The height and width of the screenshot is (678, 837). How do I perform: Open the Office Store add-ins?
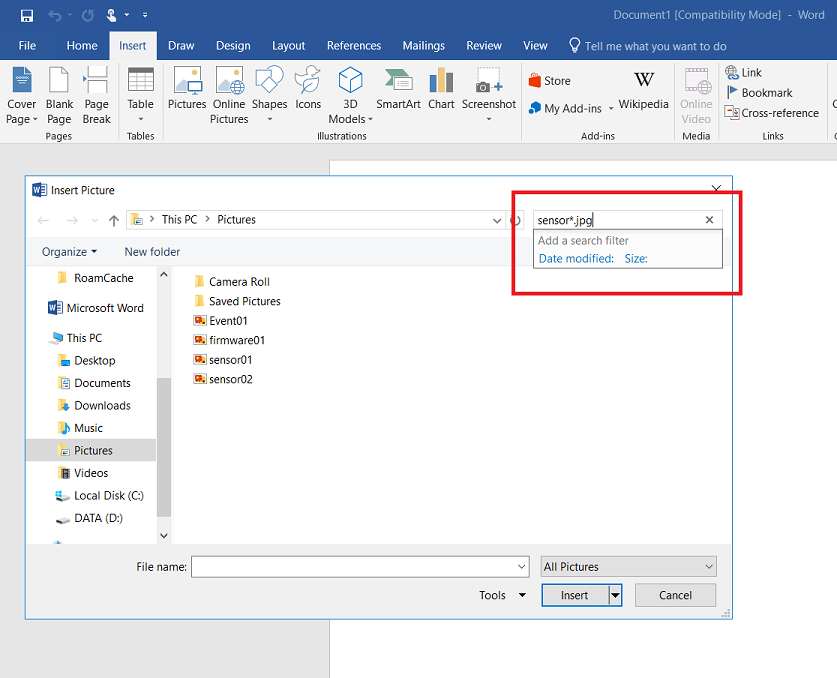[550, 81]
